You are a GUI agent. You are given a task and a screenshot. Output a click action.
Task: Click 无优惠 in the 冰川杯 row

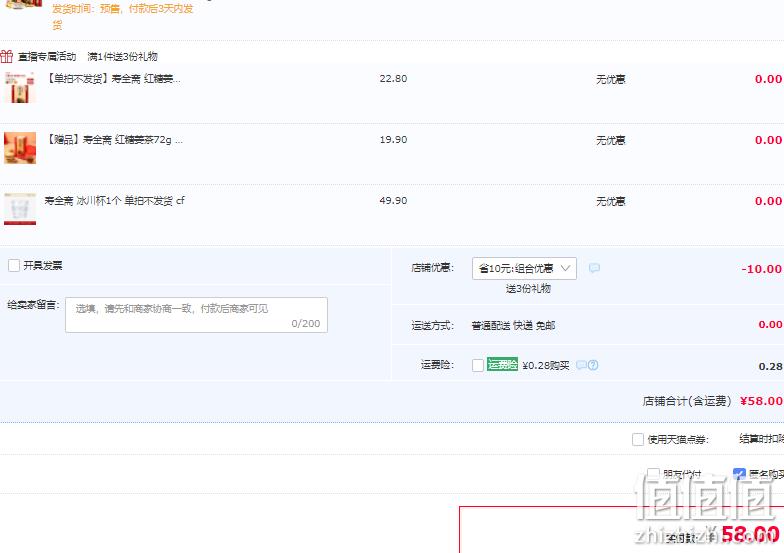pyautogui.click(x=610, y=201)
